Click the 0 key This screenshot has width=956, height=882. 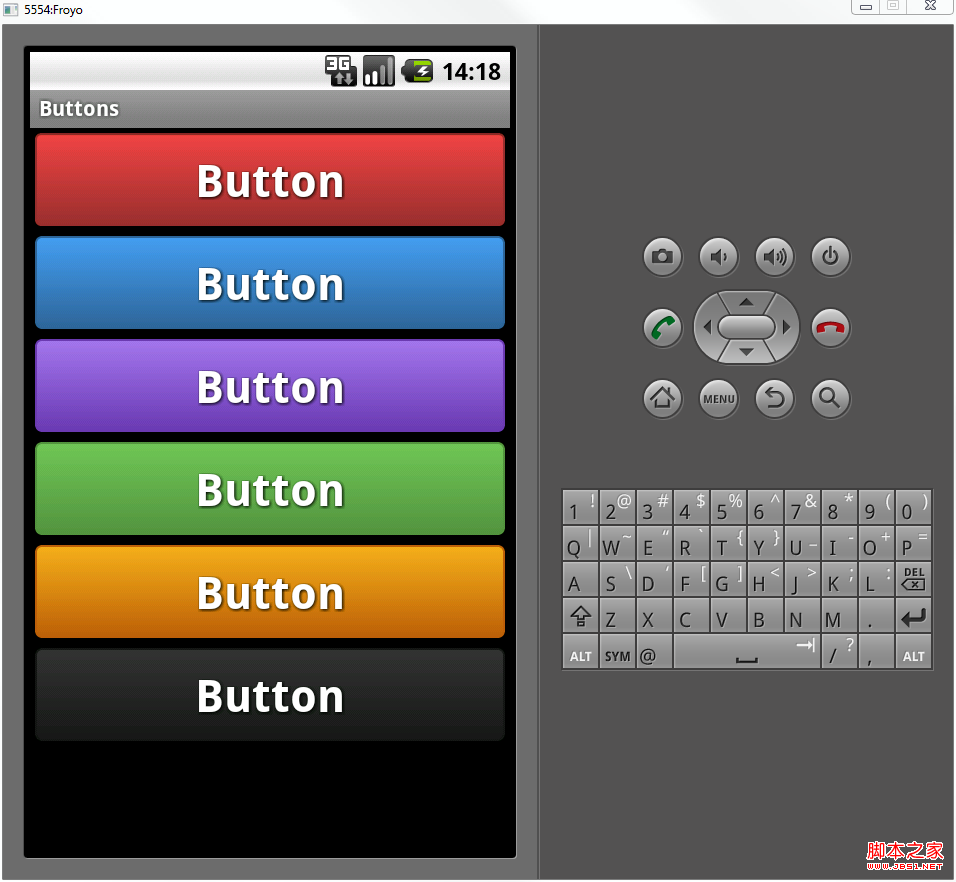click(913, 507)
